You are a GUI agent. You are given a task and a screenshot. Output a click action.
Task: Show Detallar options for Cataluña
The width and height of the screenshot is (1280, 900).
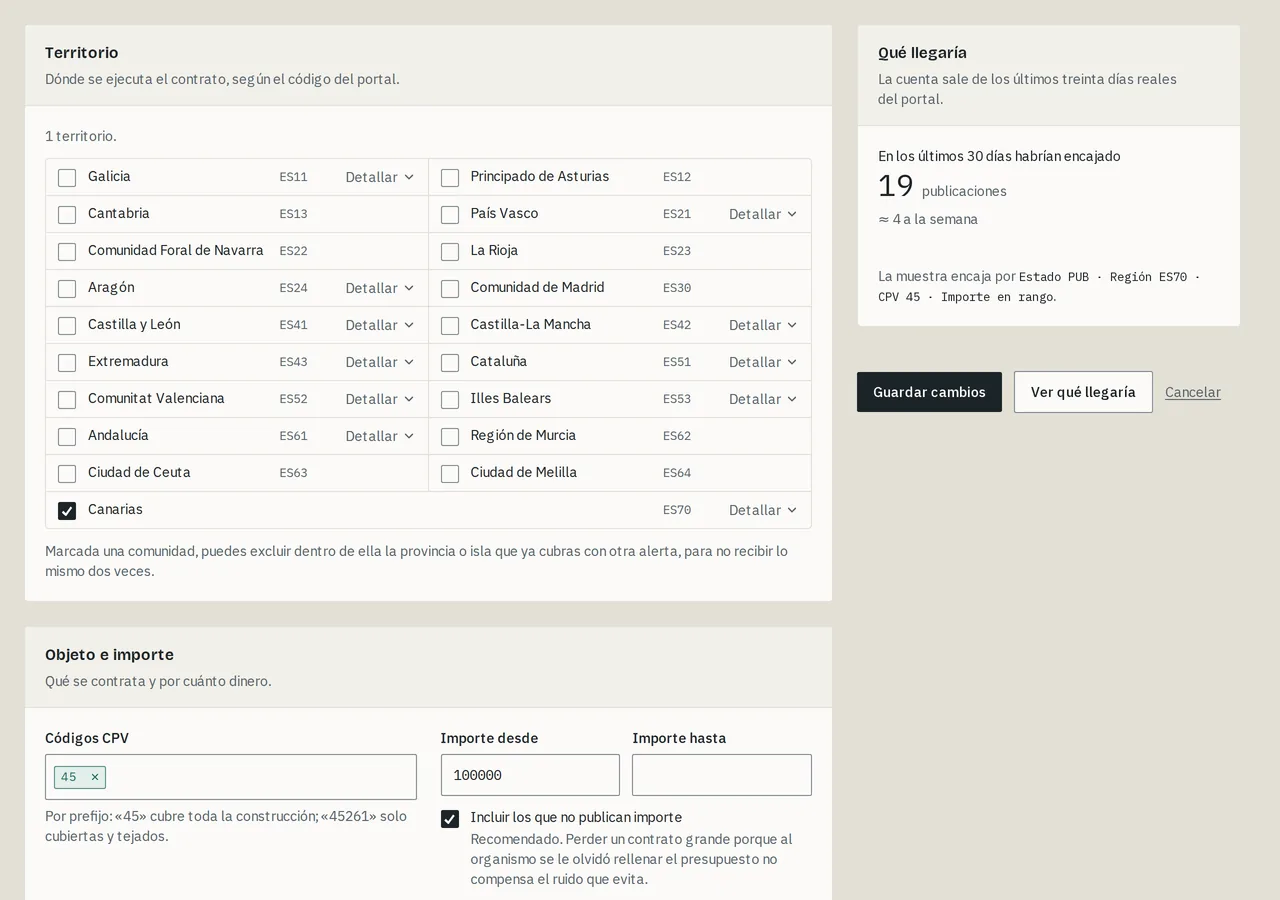pos(763,362)
